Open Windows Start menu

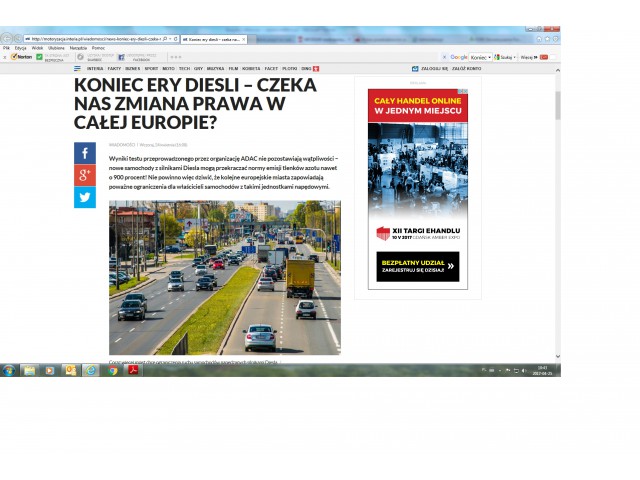tap(9, 370)
